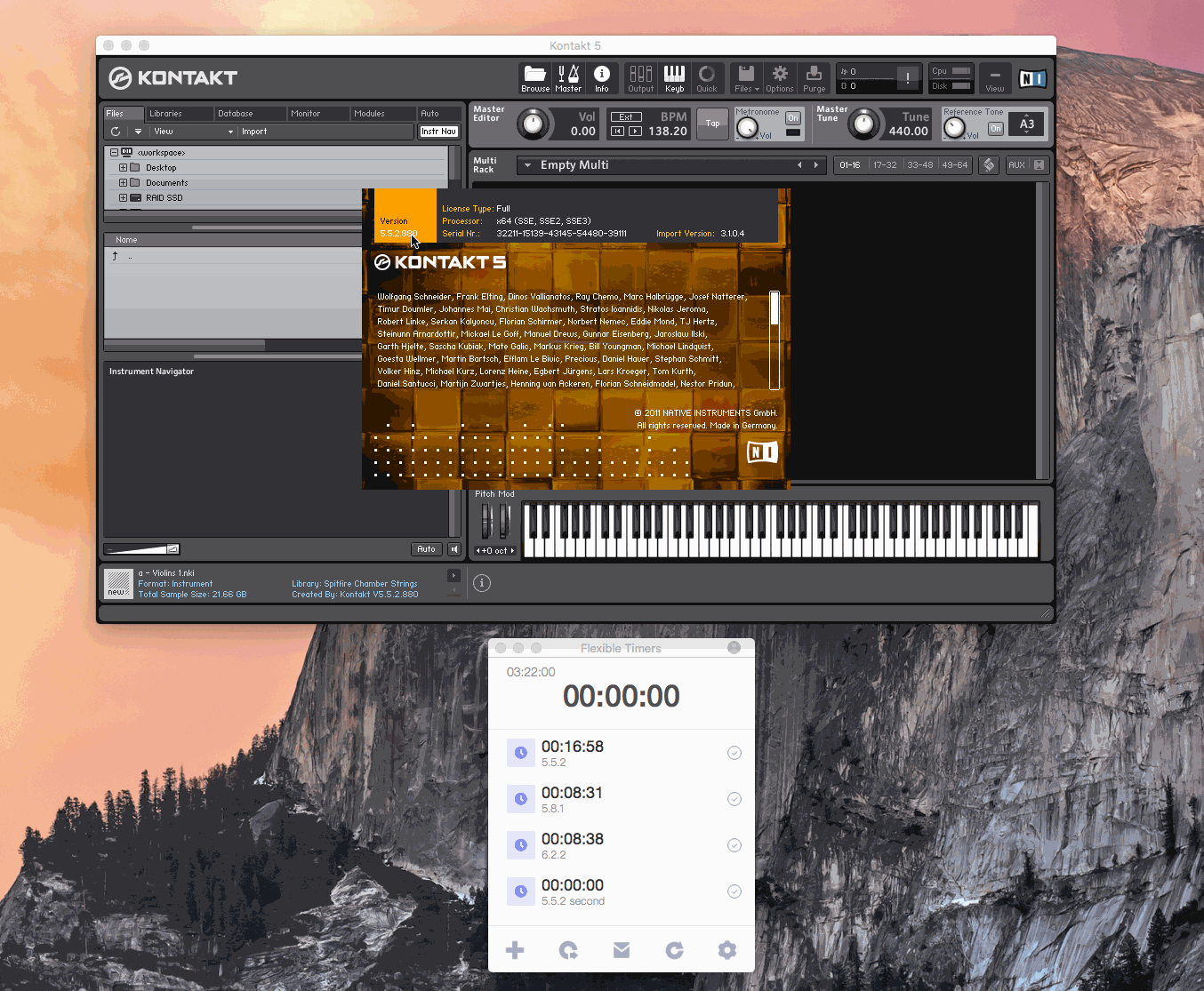Click the tempo Ext sync button
This screenshot has width=1204, height=991.
pyautogui.click(x=625, y=116)
